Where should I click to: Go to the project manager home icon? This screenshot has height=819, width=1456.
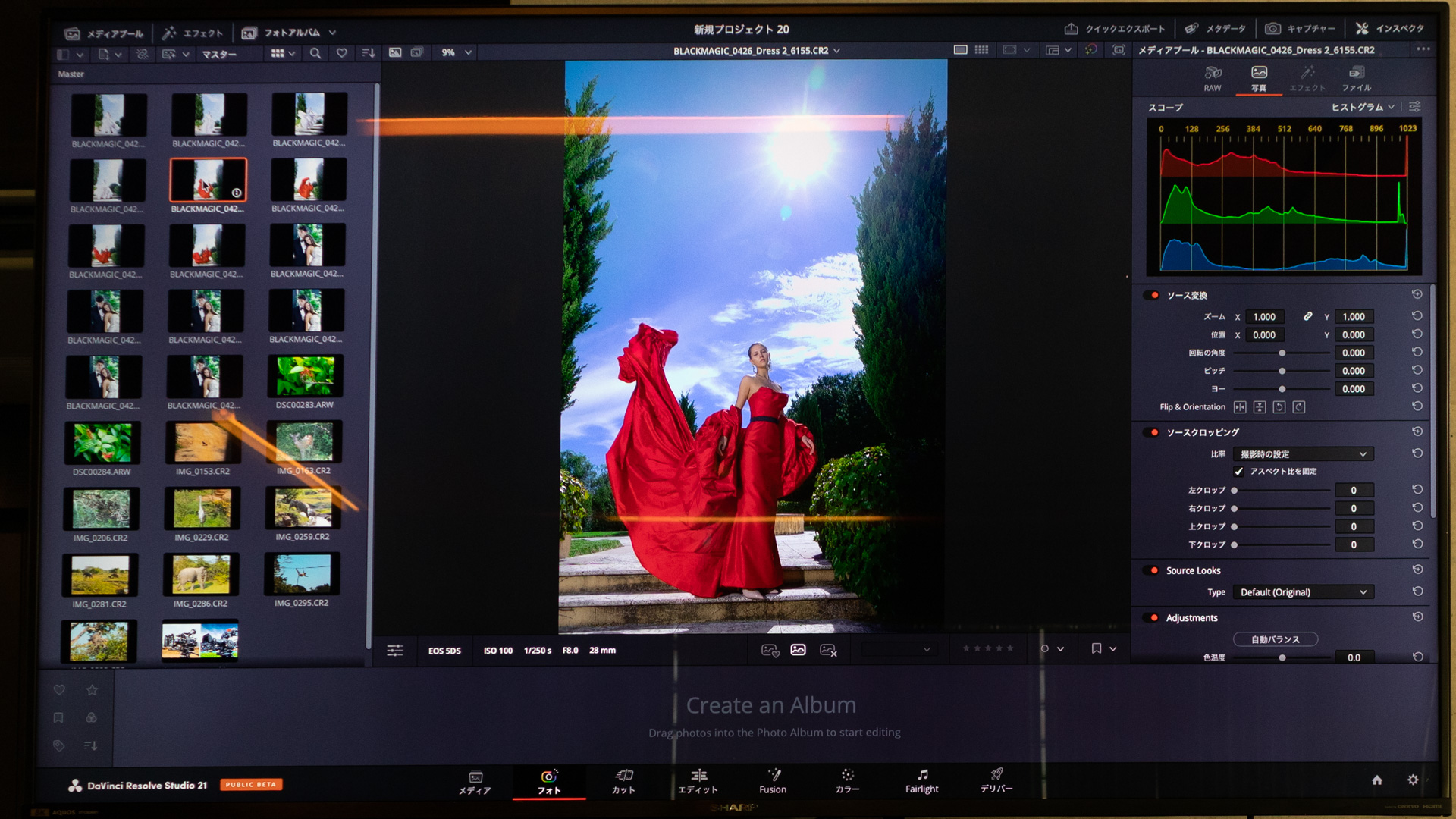pyautogui.click(x=1377, y=780)
